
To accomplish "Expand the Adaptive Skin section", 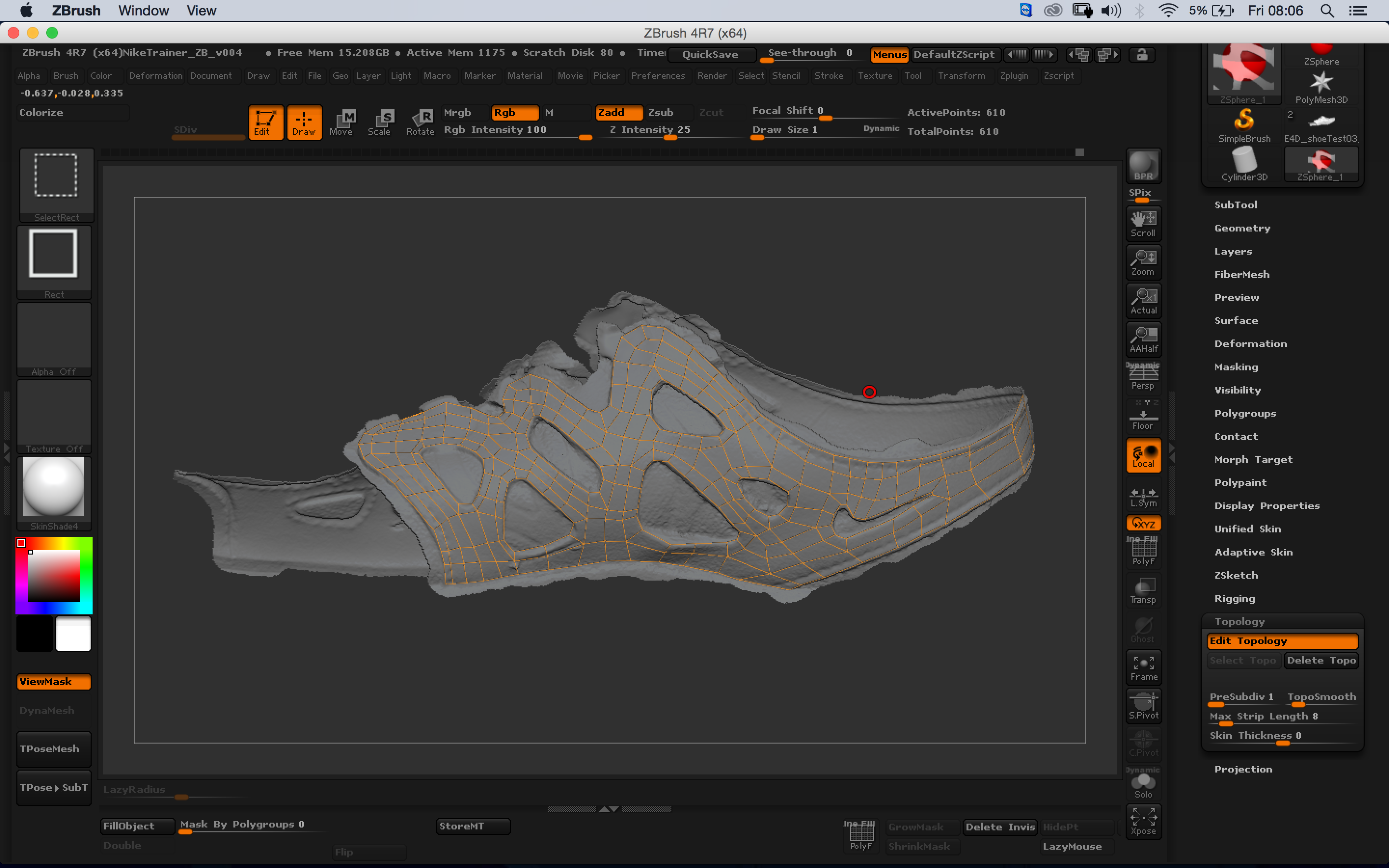I will tap(1253, 552).
